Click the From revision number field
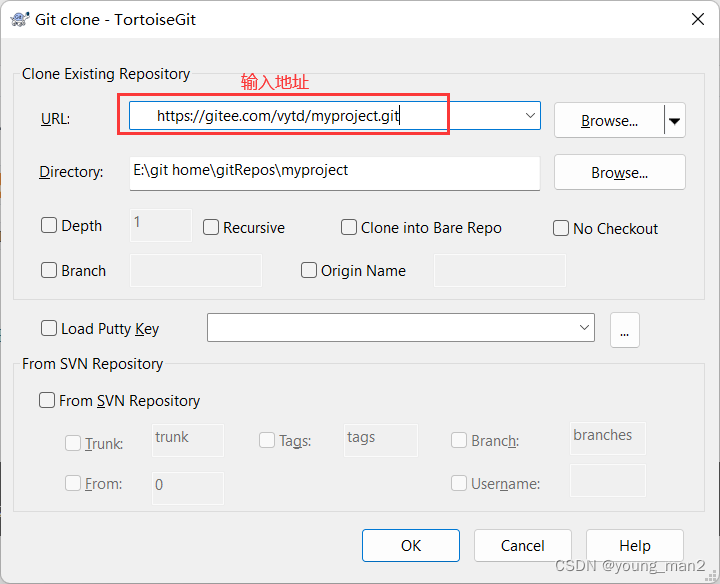The image size is (720, 584). [188, 488]
